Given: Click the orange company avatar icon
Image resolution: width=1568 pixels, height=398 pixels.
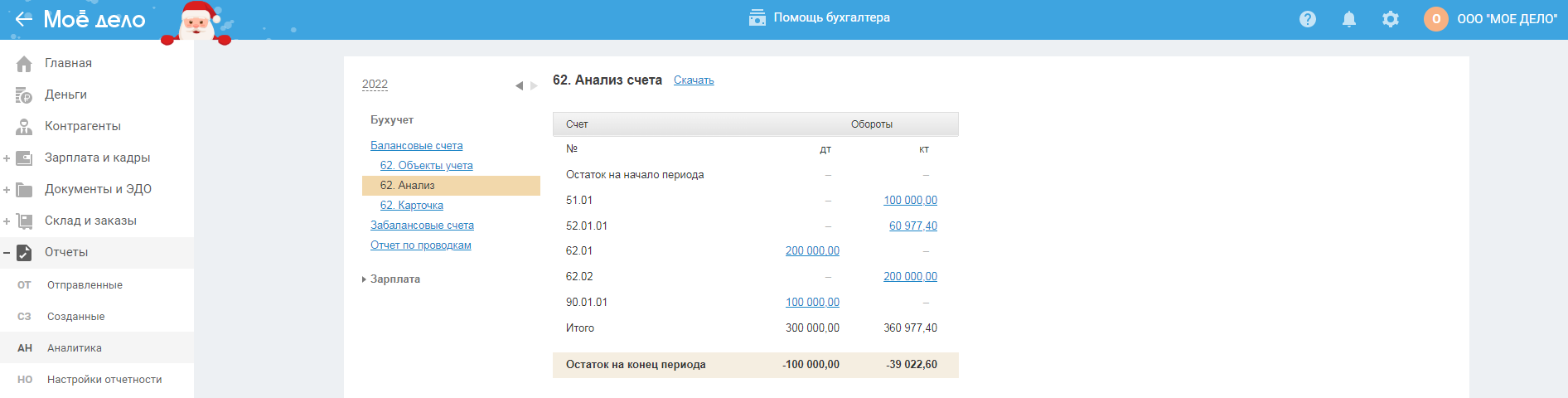Looking at the screenshot, I should 1435,19.
